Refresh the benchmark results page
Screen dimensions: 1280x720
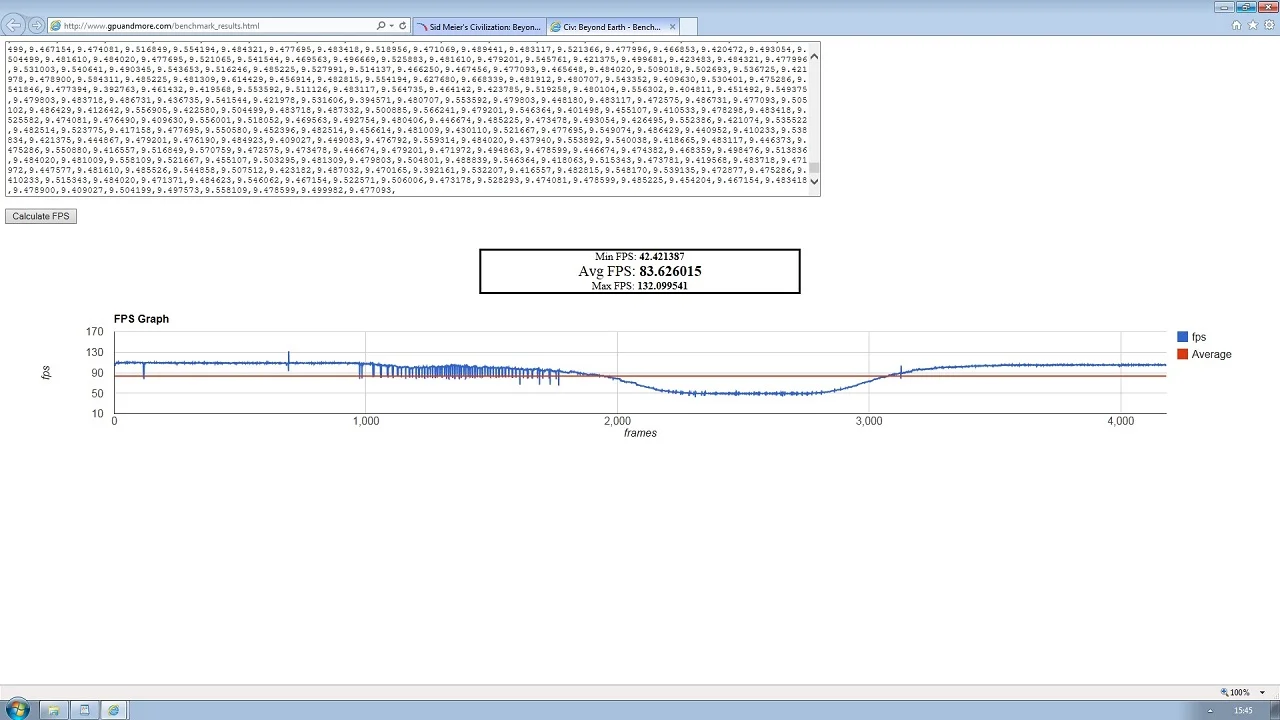pyautogui.click(x=402, y=26)
